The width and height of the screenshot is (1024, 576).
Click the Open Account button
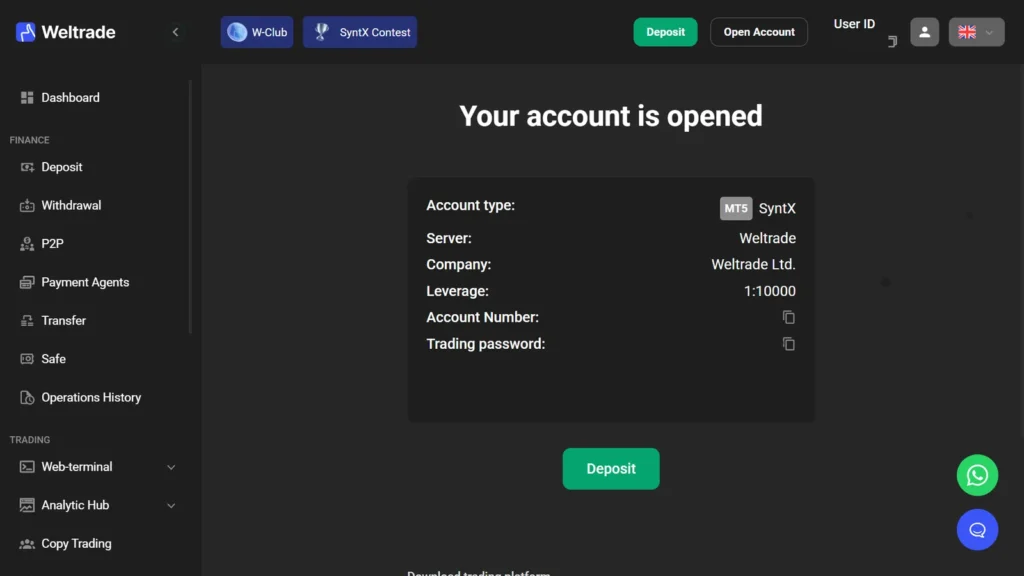tap(759, 32)
